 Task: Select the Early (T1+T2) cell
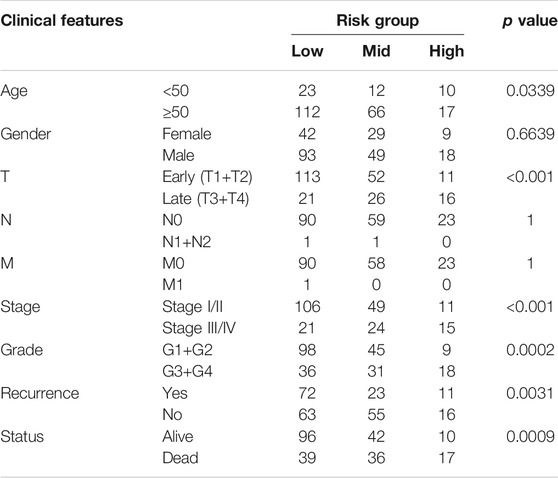pyautogui.click(x=207, y=177)
